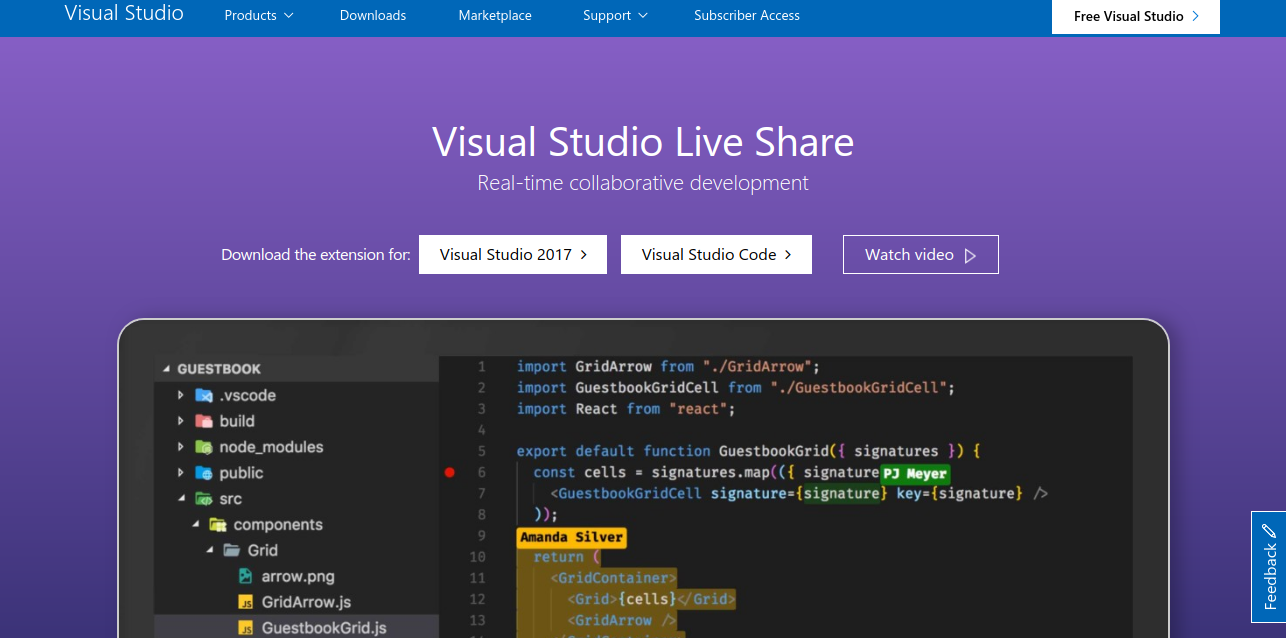Image resolution: width=1286 pixels, height=638 pixels.
Task: Download extension for Visual Studio 2017
Action: click(515, 254)
